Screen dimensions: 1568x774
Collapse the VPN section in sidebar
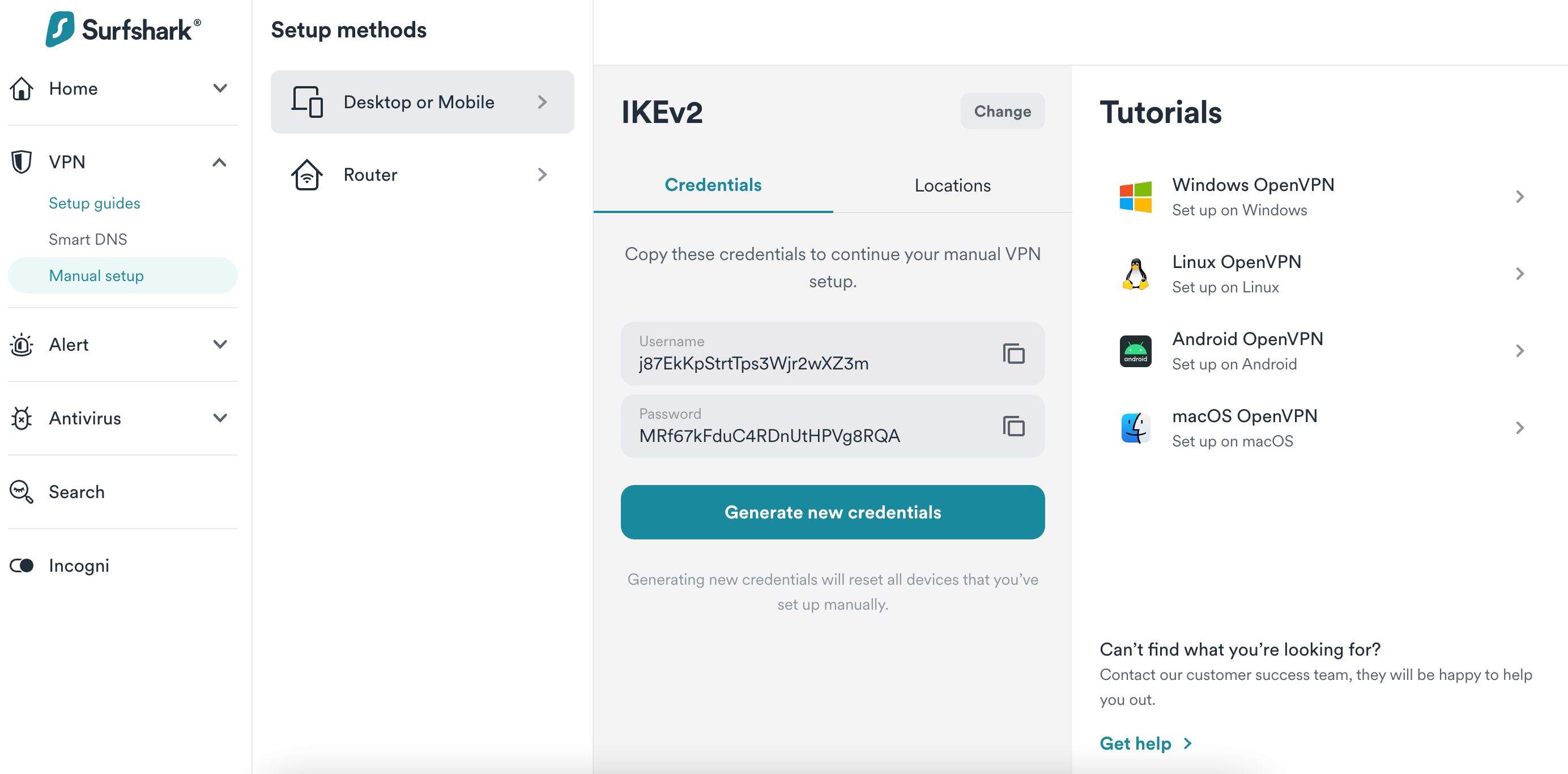[220, 161]
